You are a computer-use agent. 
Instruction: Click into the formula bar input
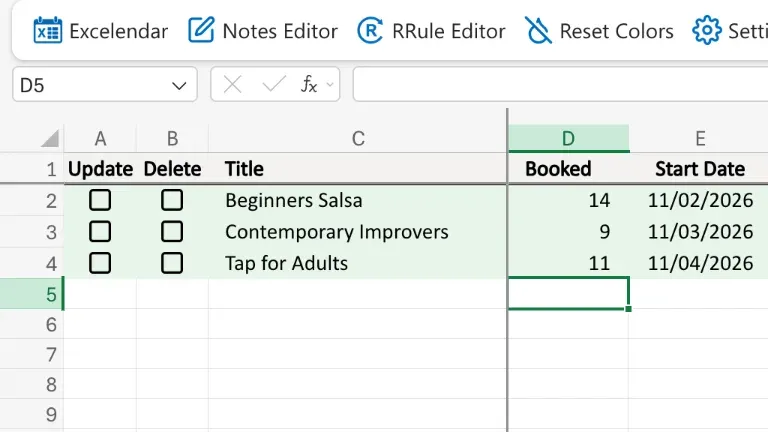(x=560, y=85)
